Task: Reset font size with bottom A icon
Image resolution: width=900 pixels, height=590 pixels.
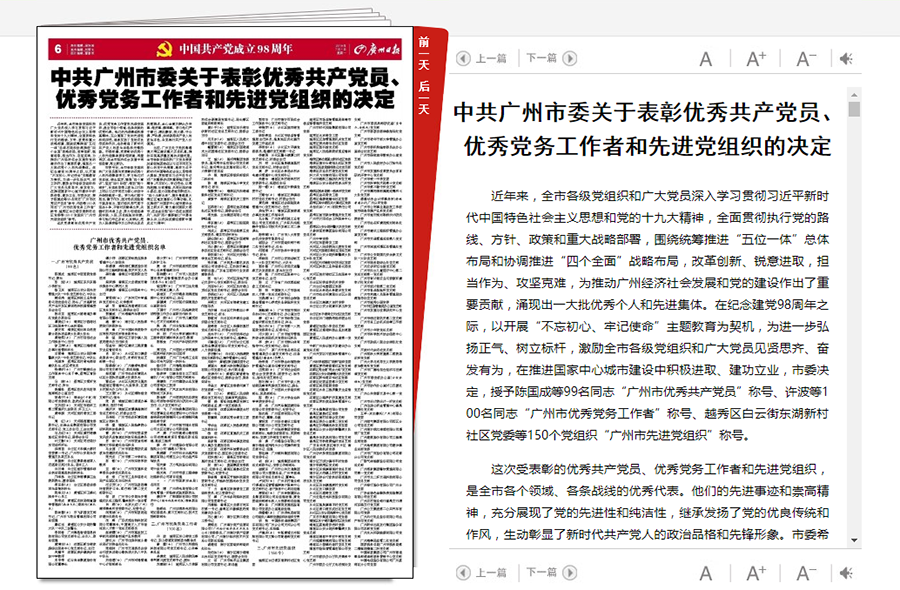Action: click(x=705, y=573)
